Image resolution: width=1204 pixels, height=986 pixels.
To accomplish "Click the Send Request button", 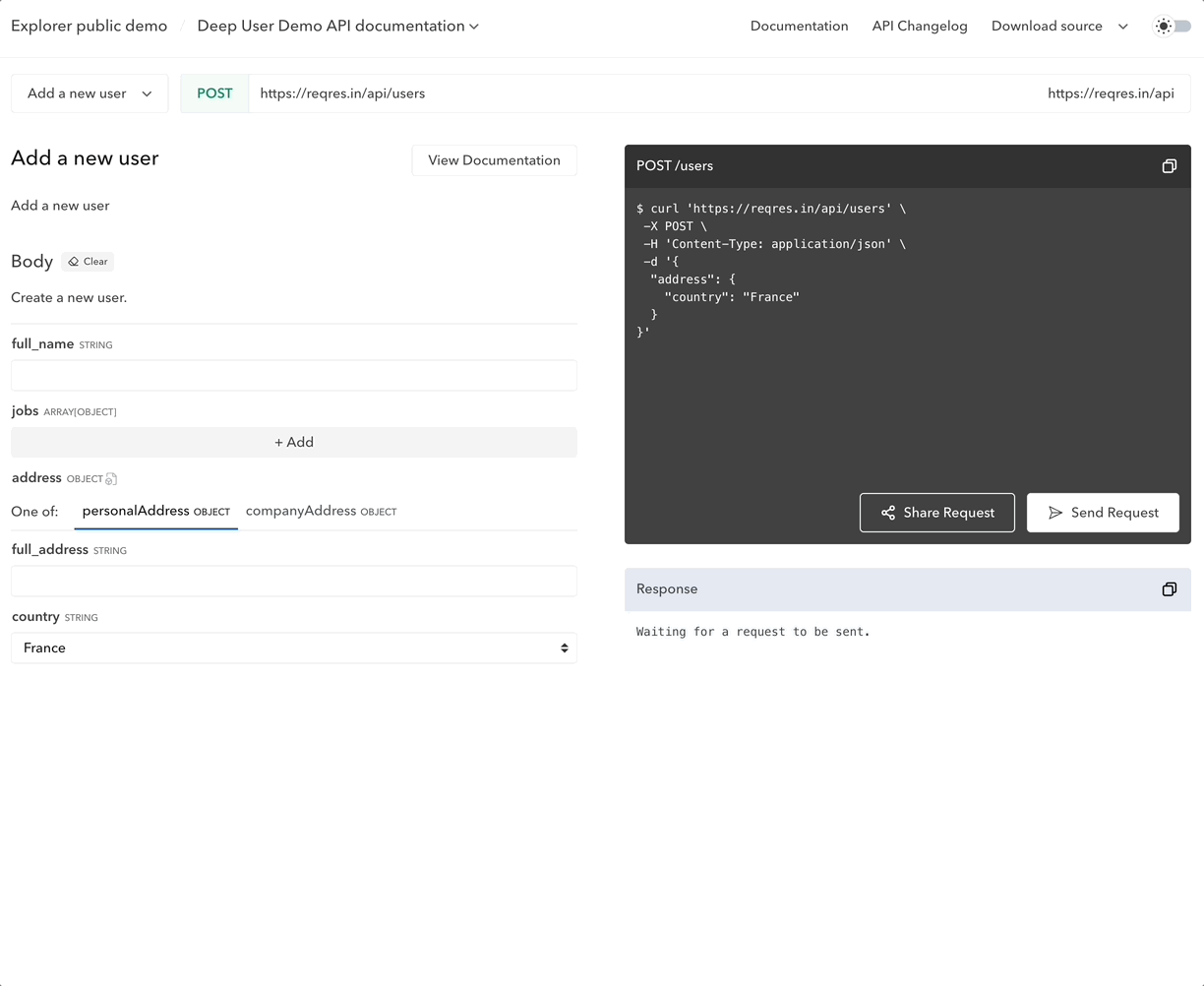I will [1103, 513].
